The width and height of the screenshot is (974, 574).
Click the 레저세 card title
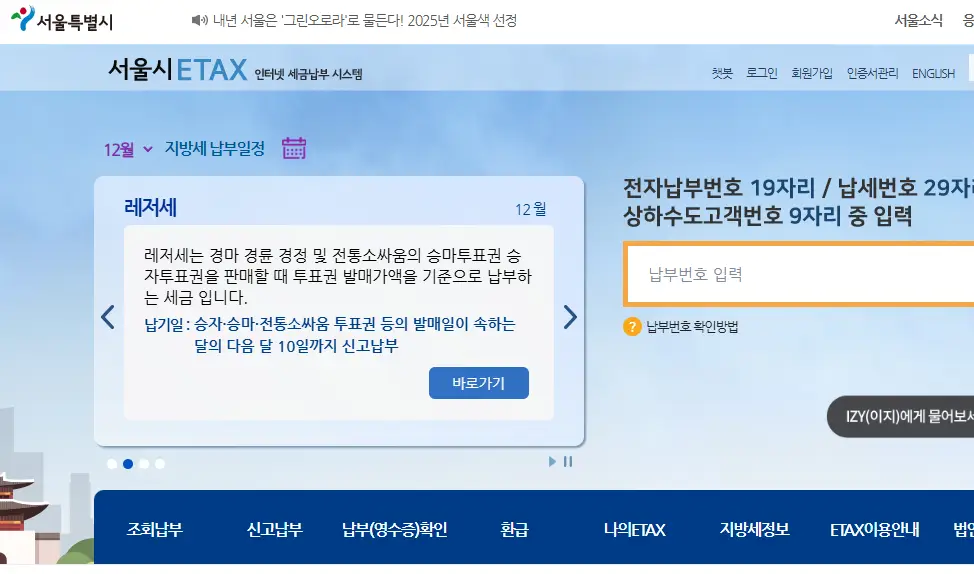click(150, 207)
